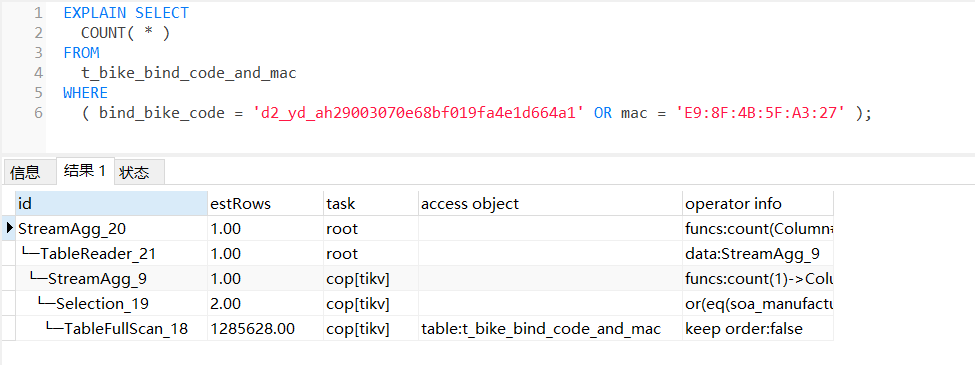Click the estRows column header
975x365 pixels.
[266, 203]
